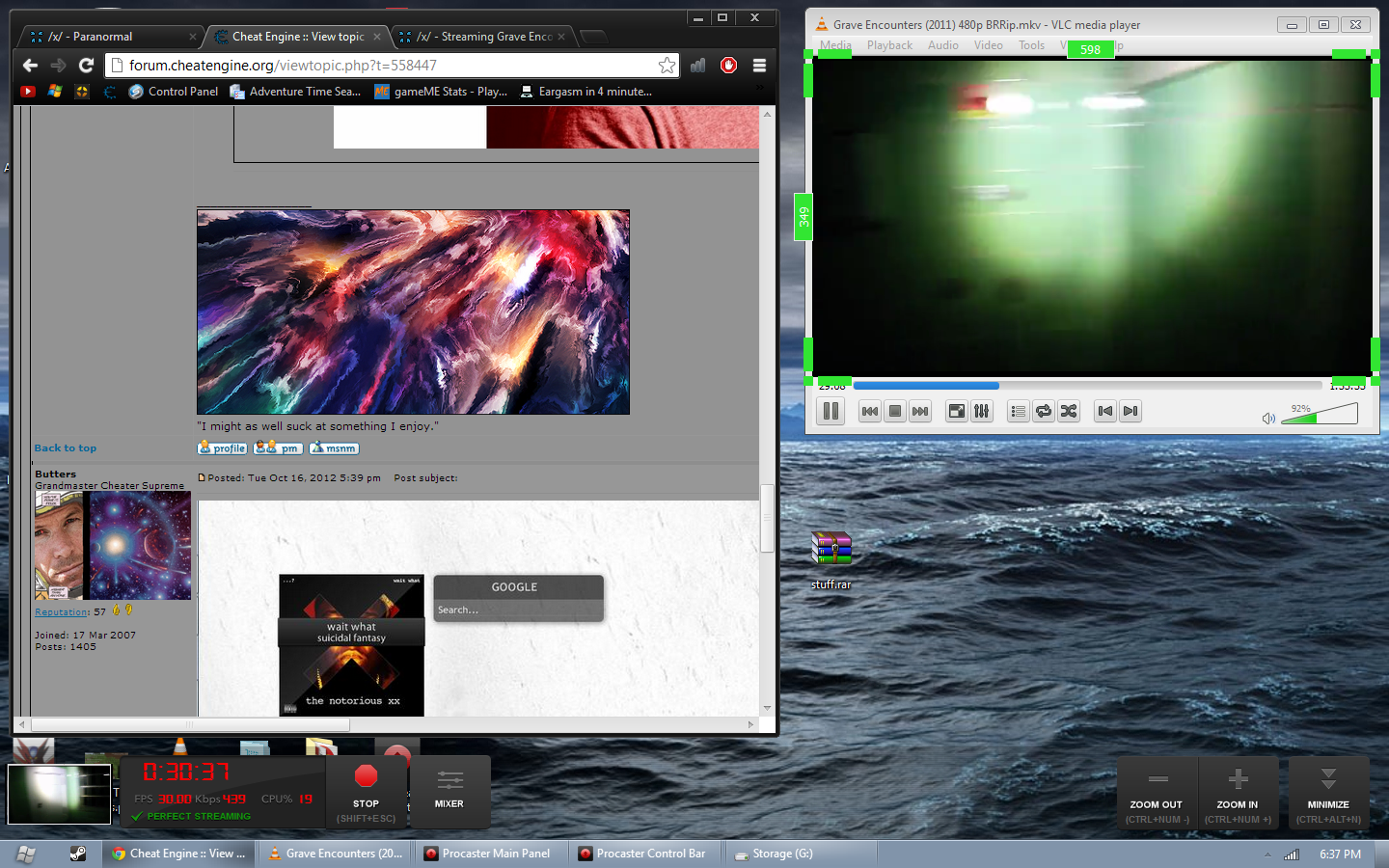Pause the video in VLC

tap(830, 412)
